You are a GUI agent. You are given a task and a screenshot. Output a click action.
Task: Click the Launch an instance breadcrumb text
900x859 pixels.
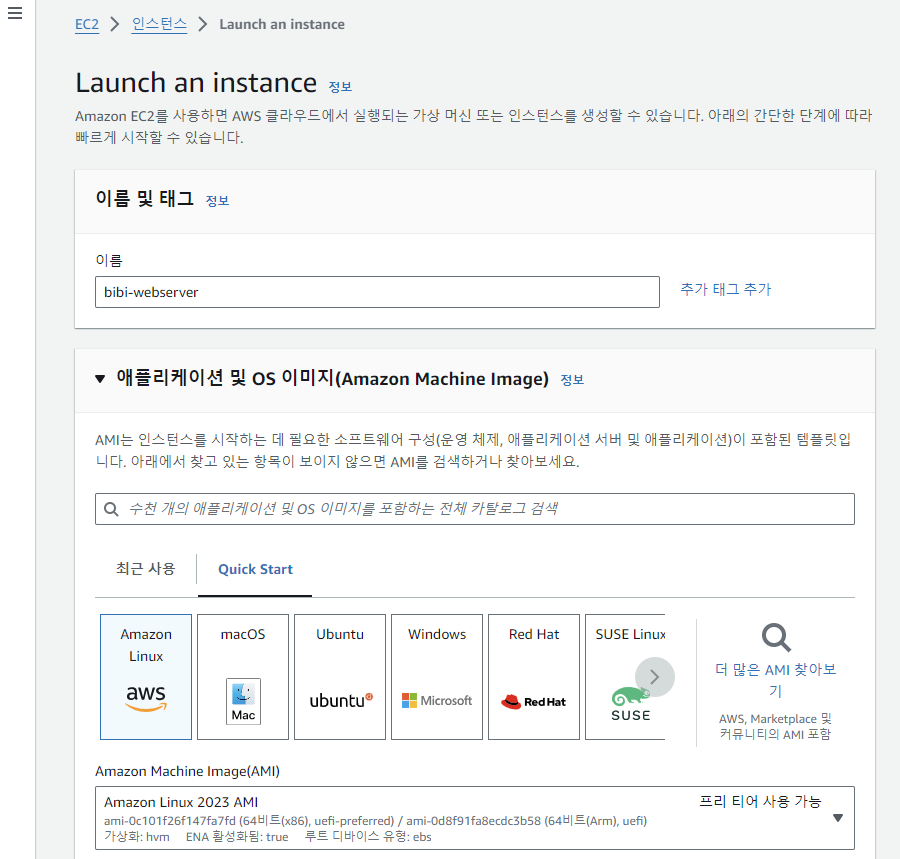click(282, 24)
